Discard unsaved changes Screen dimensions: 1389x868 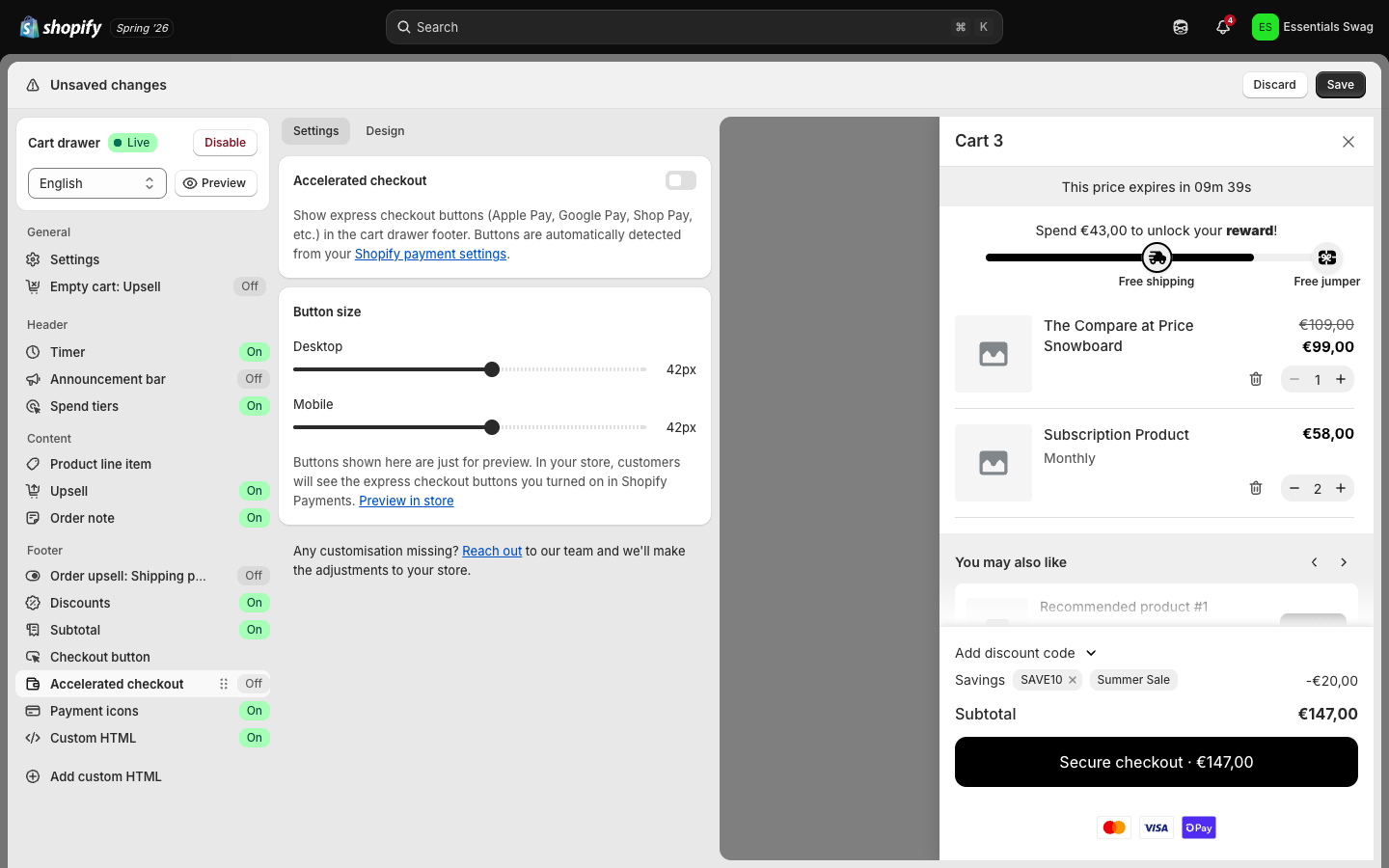[x=1274, y=85]
